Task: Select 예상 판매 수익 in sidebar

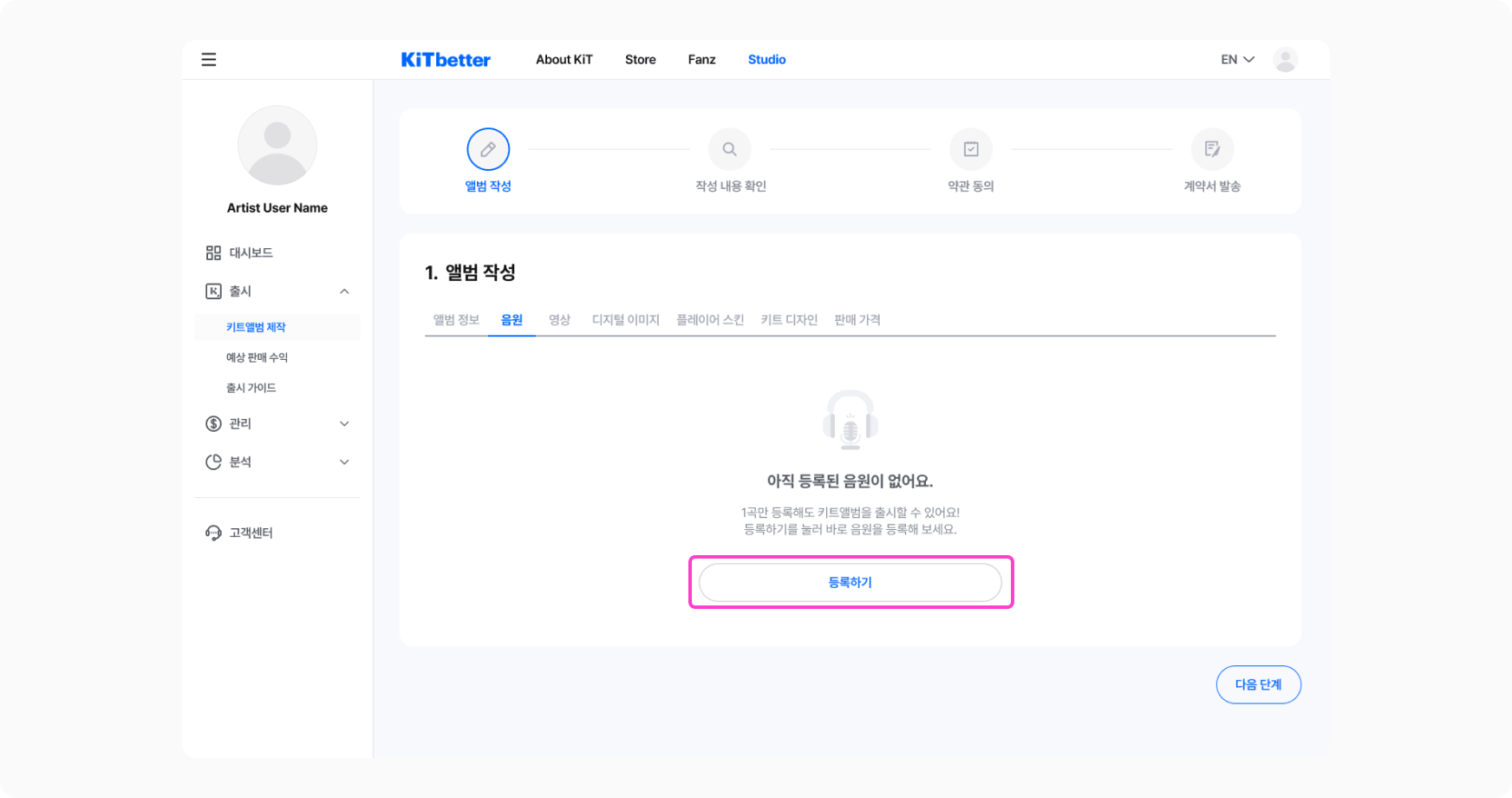Action: [257, 357]
